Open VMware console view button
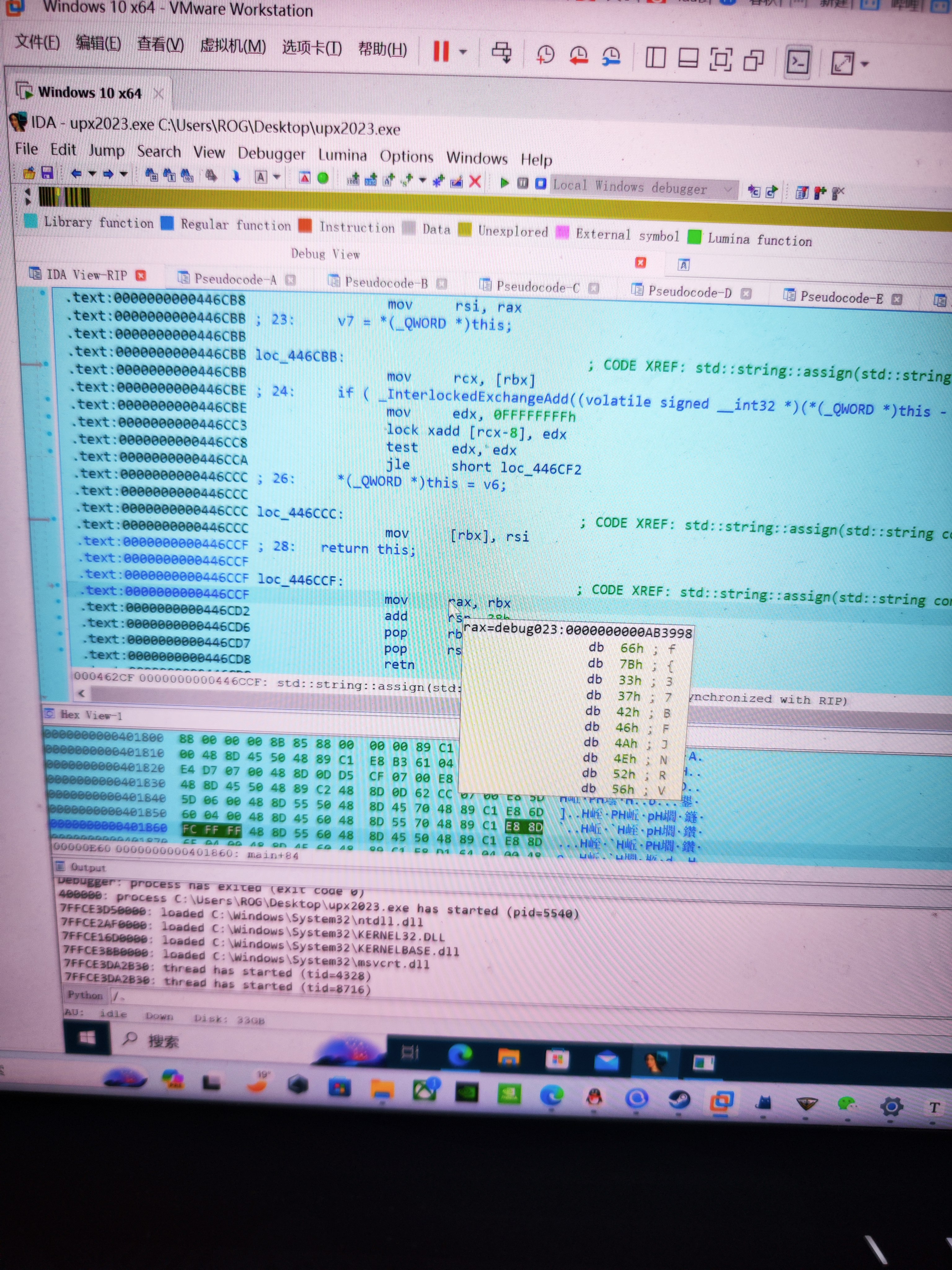Image resolution: width=952 pixels, height=1270 pixels. pyautogui.click(x=798, y=61)
